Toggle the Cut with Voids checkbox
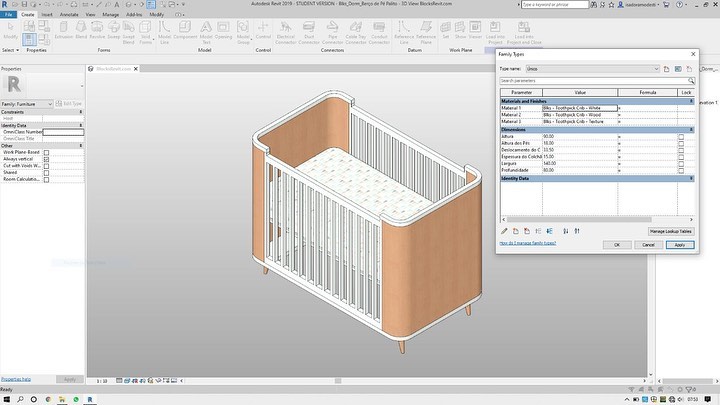The height and width of the screenshot is (405, 720). pos(46,166)
